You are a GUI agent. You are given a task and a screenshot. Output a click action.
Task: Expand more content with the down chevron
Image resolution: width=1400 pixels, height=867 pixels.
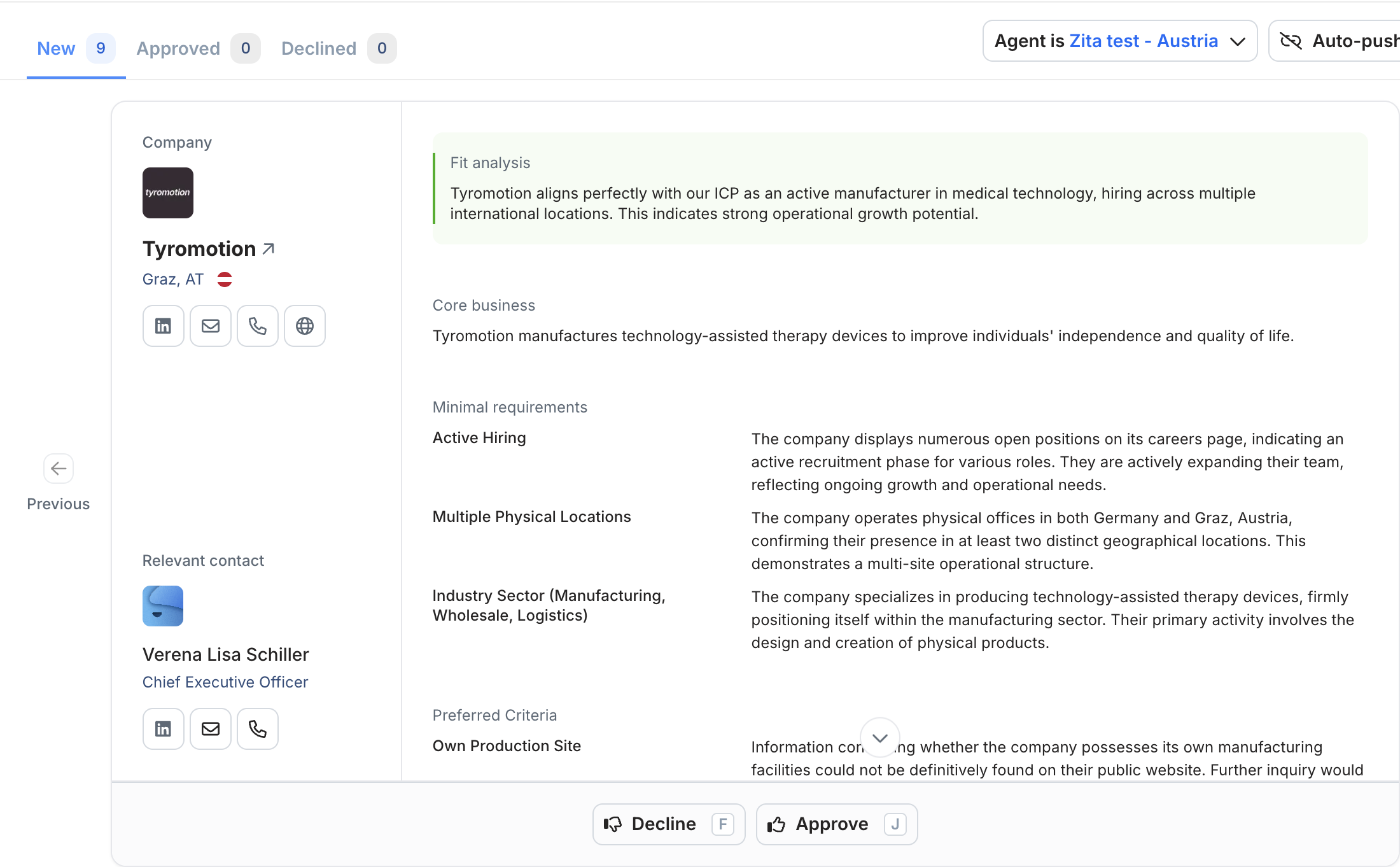click(879, 738)
